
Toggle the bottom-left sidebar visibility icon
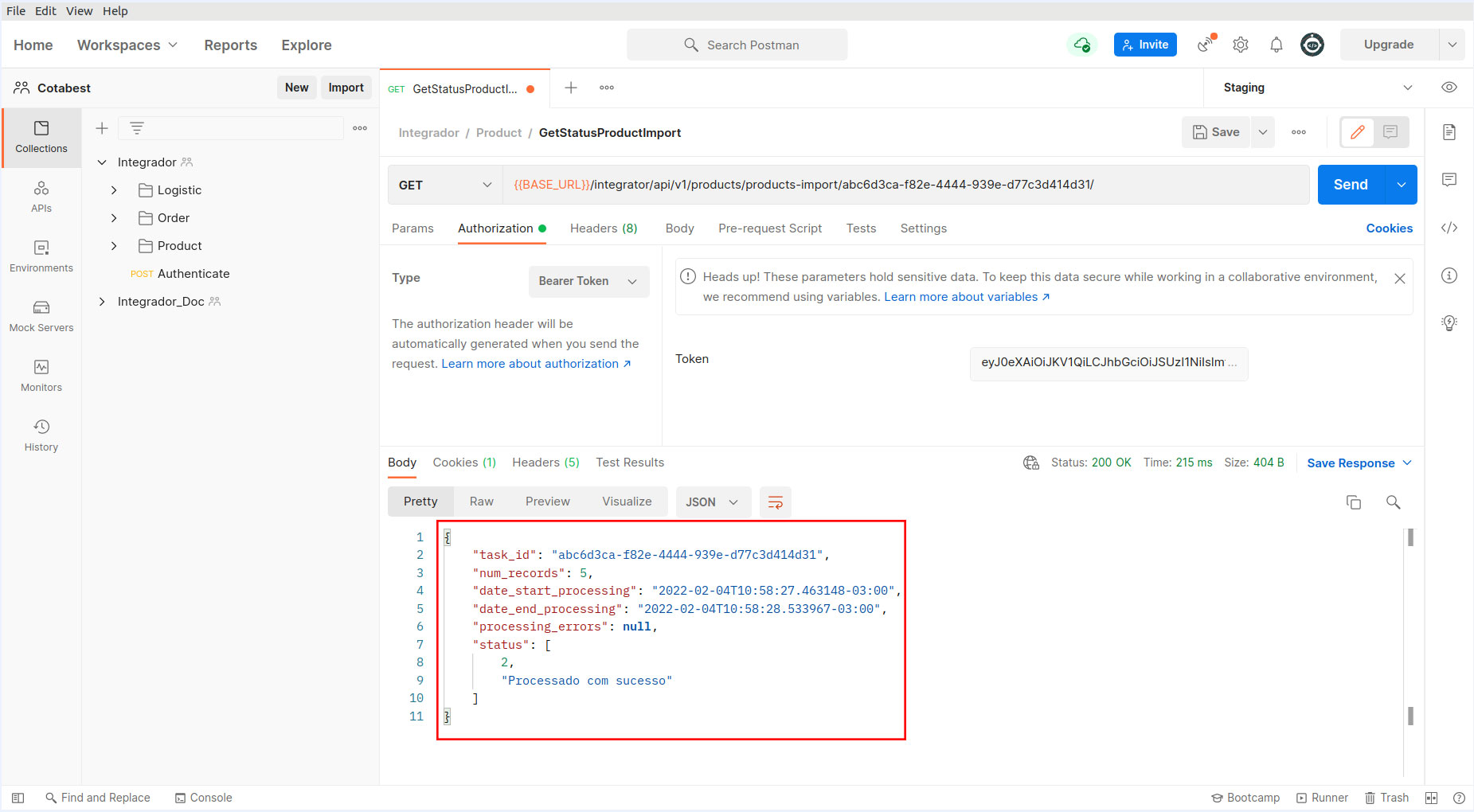point(18,798)
